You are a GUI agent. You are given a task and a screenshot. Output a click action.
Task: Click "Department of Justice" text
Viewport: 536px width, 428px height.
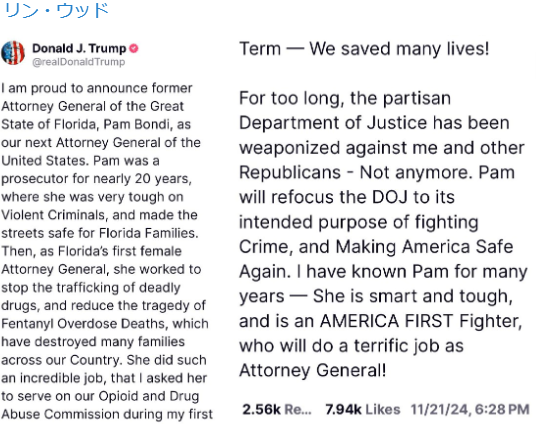tap(334, 123)
